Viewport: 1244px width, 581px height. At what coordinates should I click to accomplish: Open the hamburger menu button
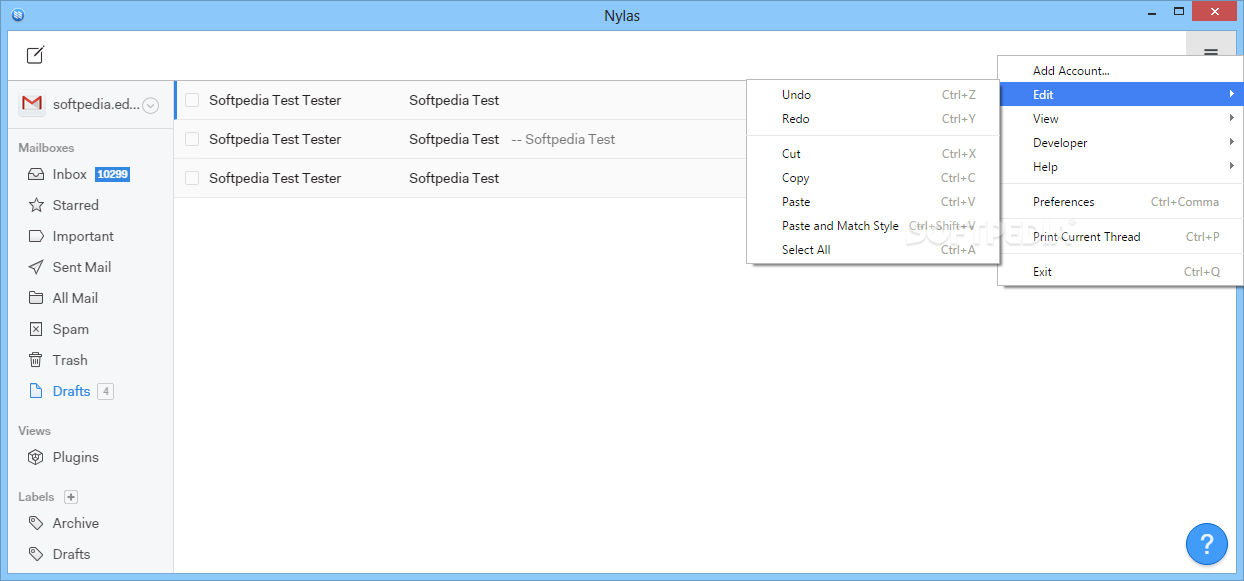[1211, 54]
